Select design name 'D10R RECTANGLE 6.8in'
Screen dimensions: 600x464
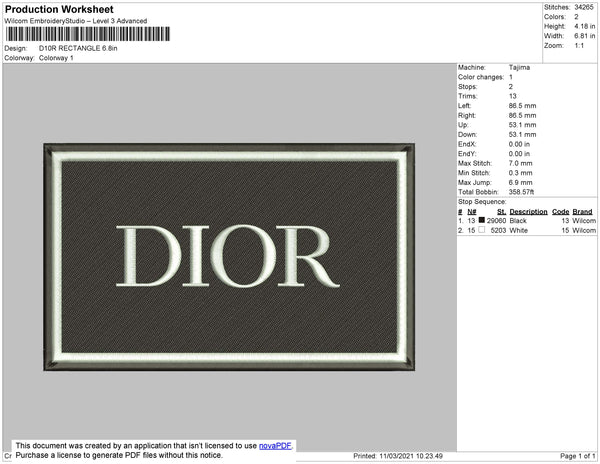point(78,48)
